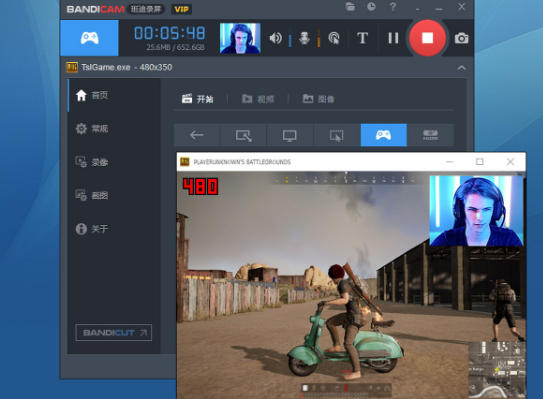Collapse the panel with the chevron arrow
Viewport: 543px width, 399px height.
click(x=461, y=68)
